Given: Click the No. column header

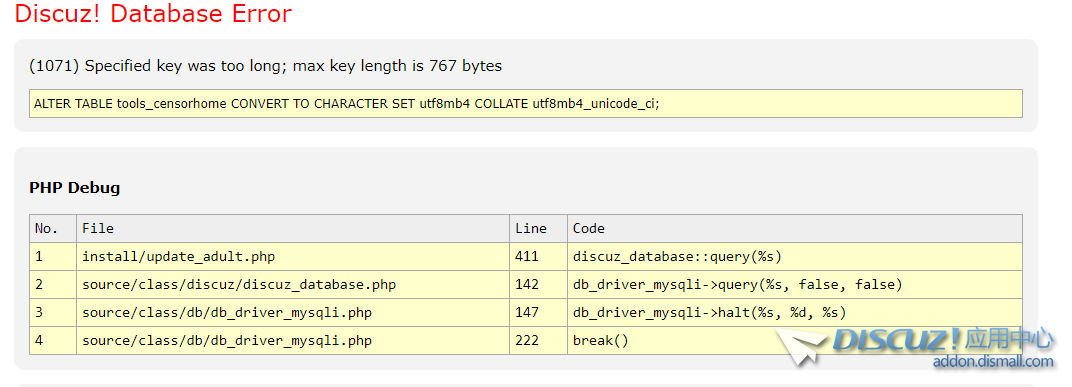Looking at the screenshot, I should pos(53,228).
